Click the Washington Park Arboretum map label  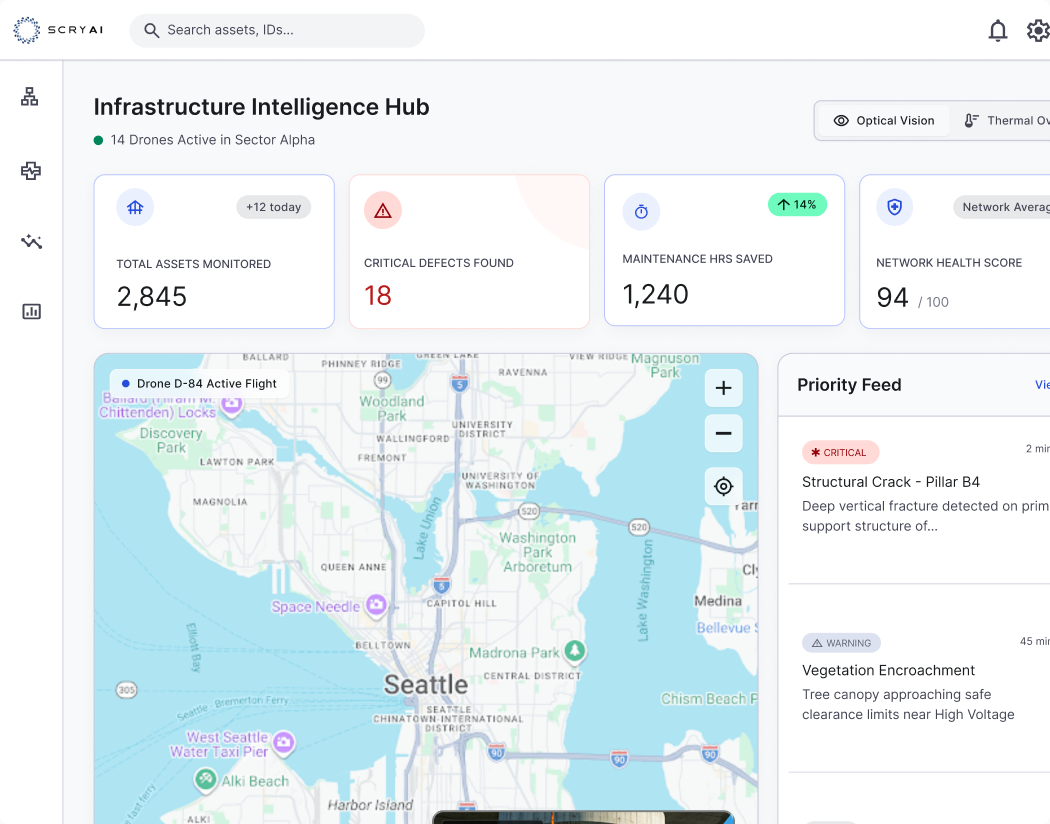point(537,552)
